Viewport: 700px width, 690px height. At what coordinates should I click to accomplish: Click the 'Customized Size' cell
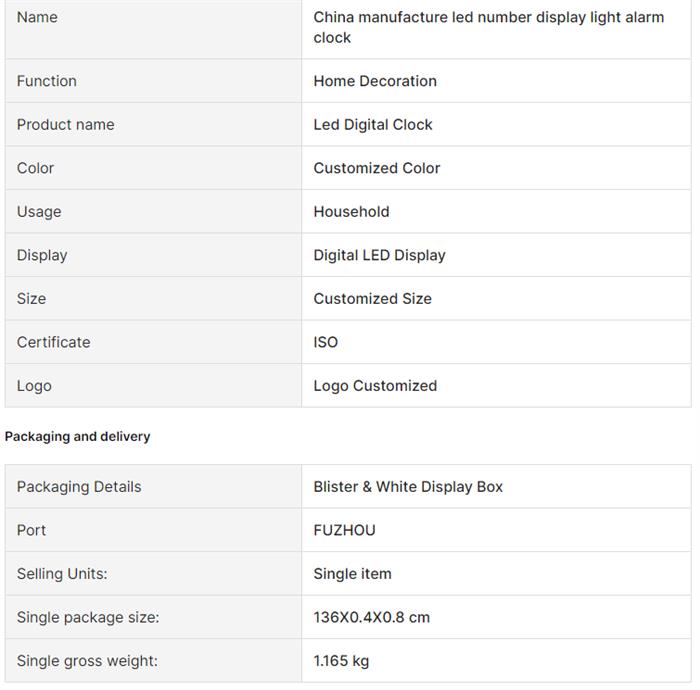(372, 299)
